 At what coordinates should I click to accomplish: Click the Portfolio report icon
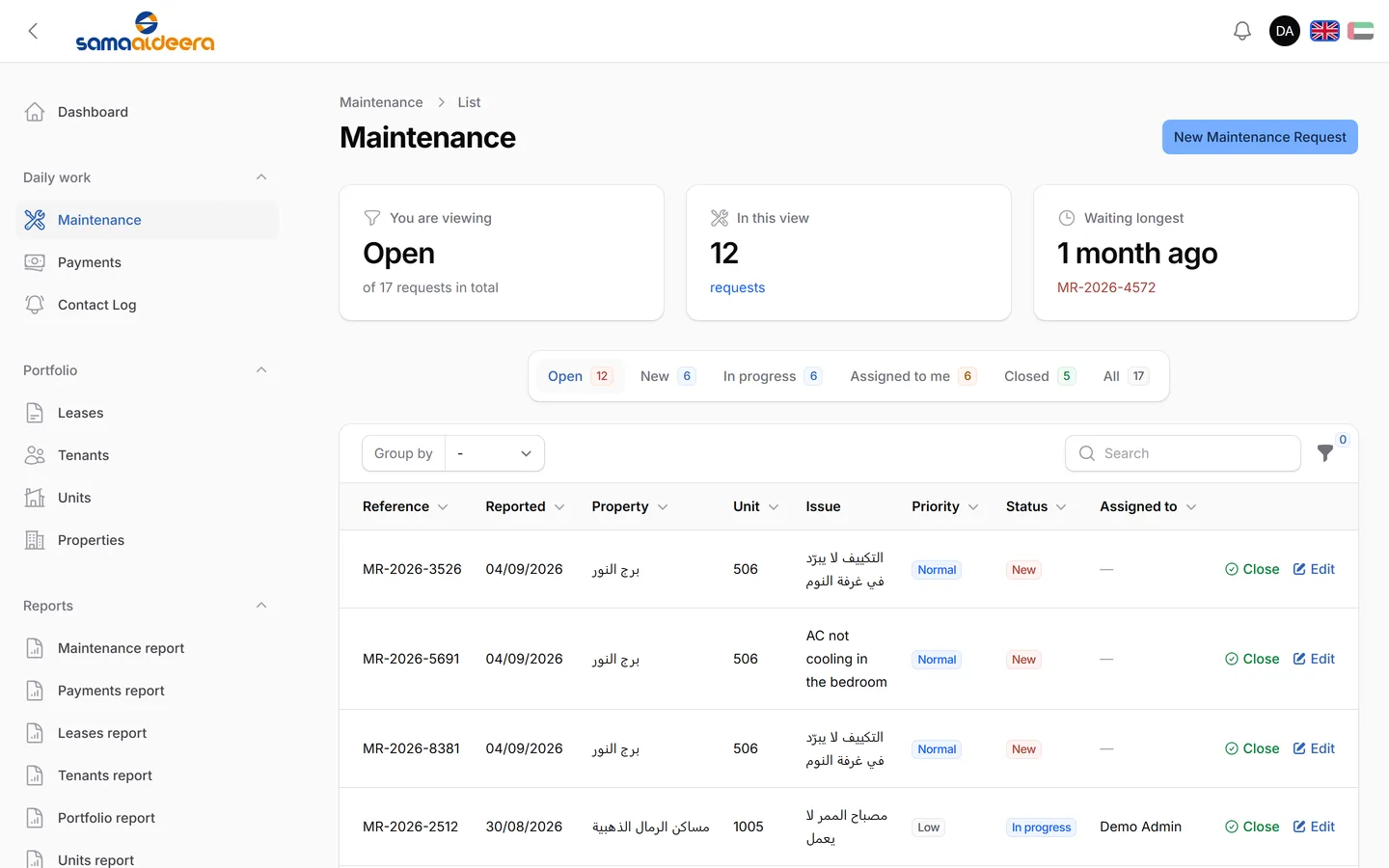(x=35, y=818)
